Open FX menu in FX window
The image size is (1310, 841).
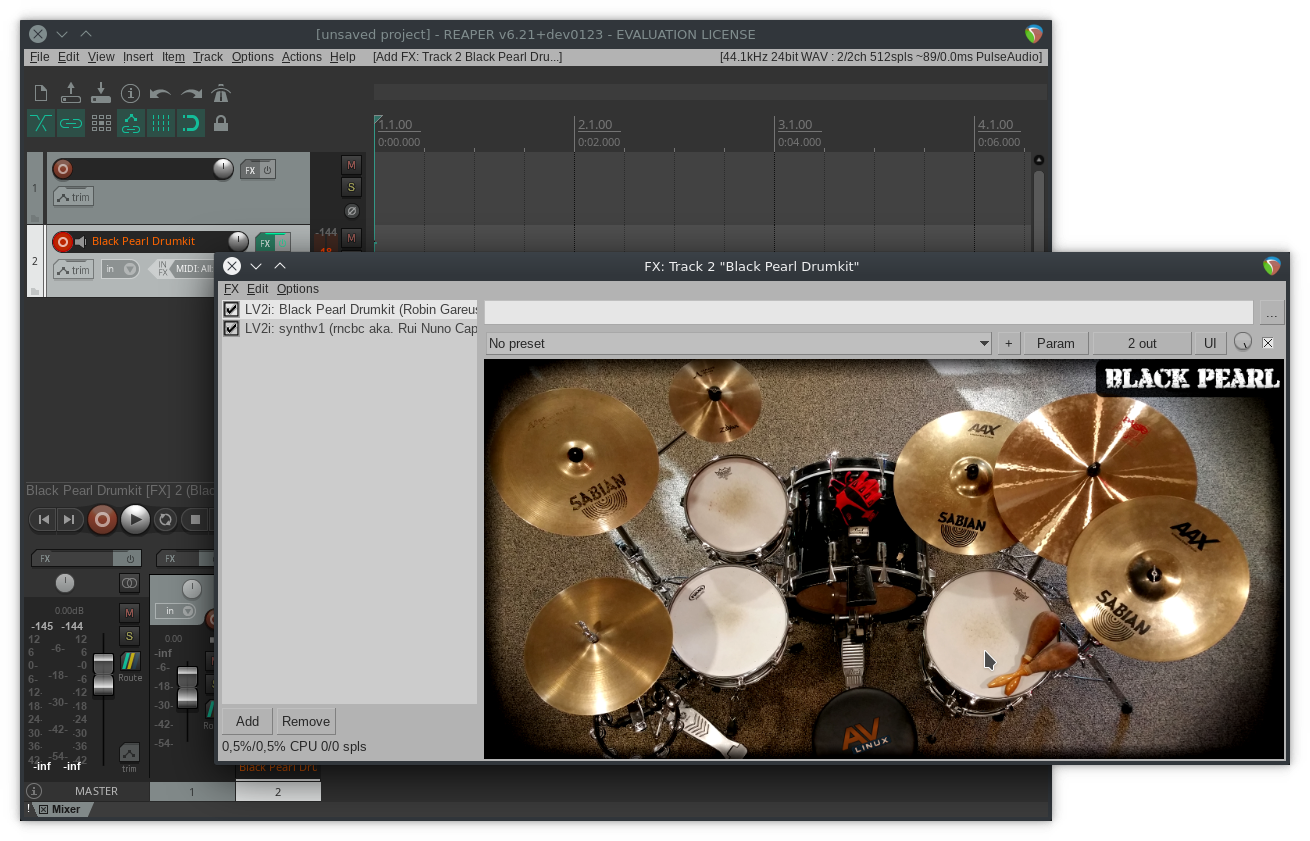231,289
